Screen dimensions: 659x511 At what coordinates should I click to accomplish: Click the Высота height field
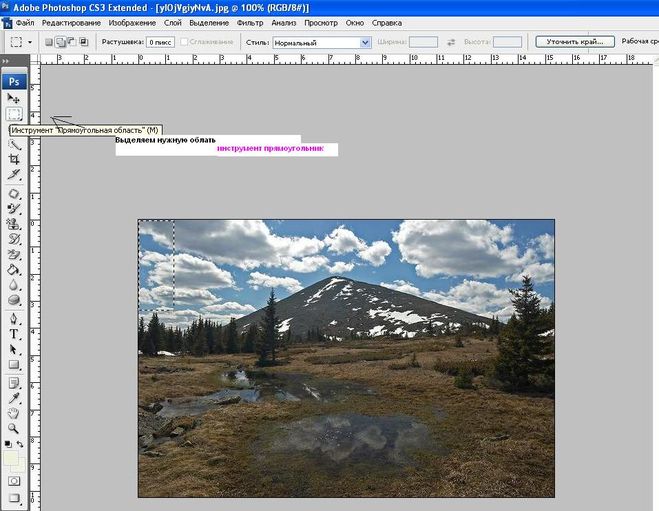tap(507, 42)
